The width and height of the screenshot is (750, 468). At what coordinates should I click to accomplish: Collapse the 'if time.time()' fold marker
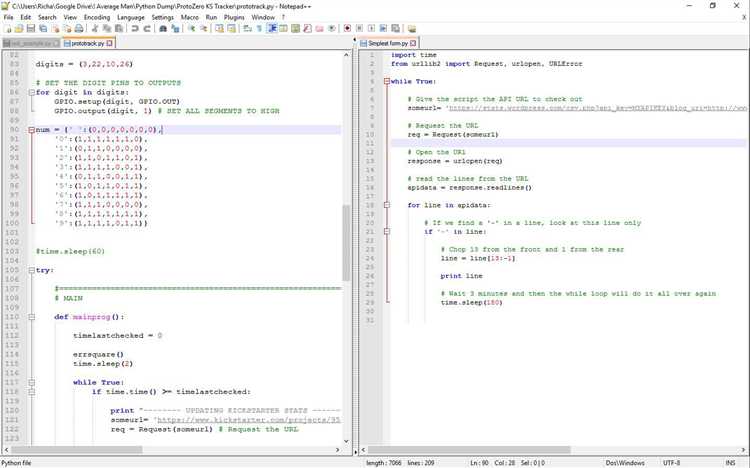(32, 391)
